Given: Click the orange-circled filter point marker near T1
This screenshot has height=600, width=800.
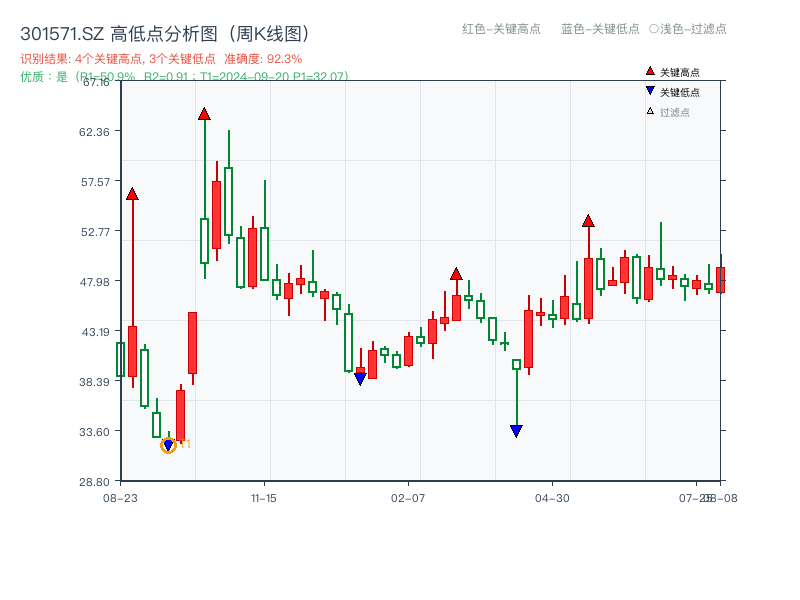Looking at the screenshot, I should (x=170, y=444).
